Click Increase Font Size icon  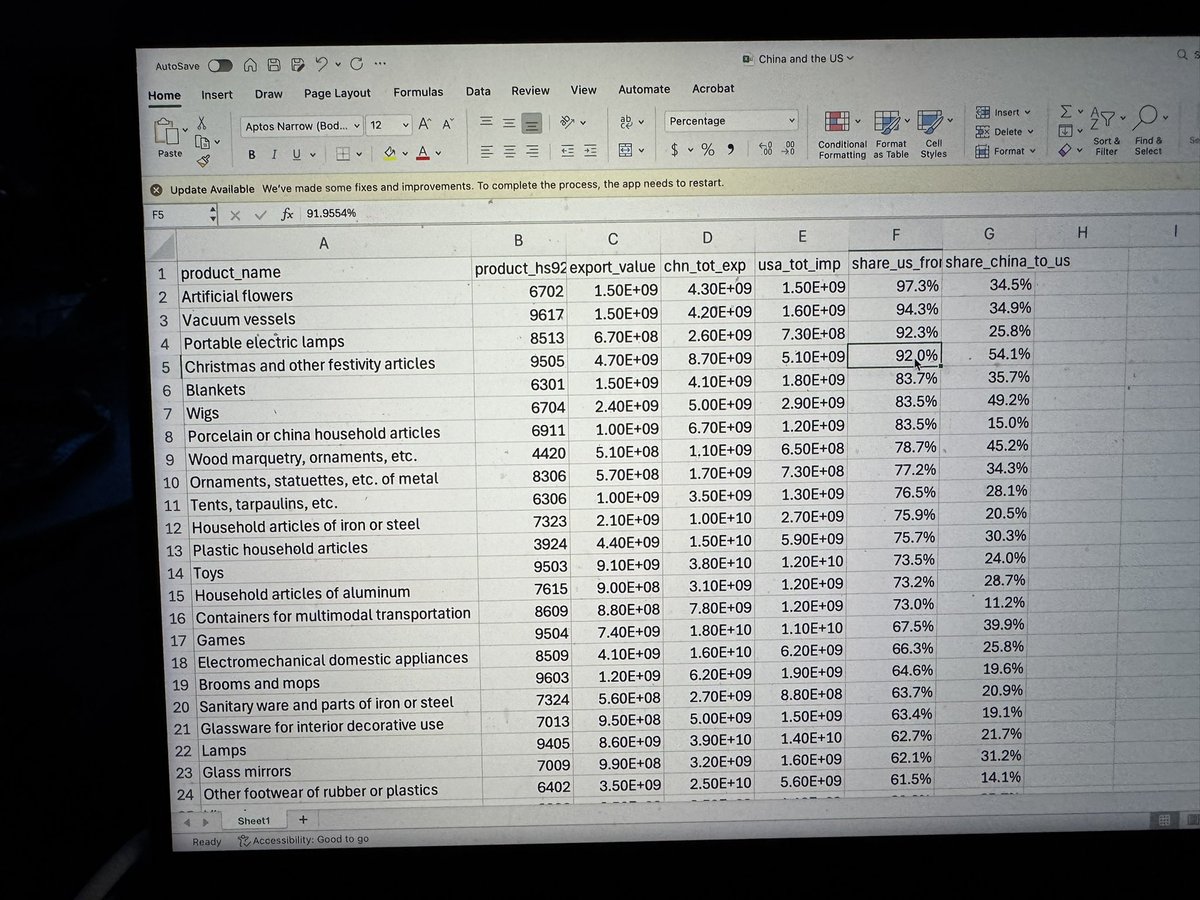pyautogui.click(x=425, y=124)
